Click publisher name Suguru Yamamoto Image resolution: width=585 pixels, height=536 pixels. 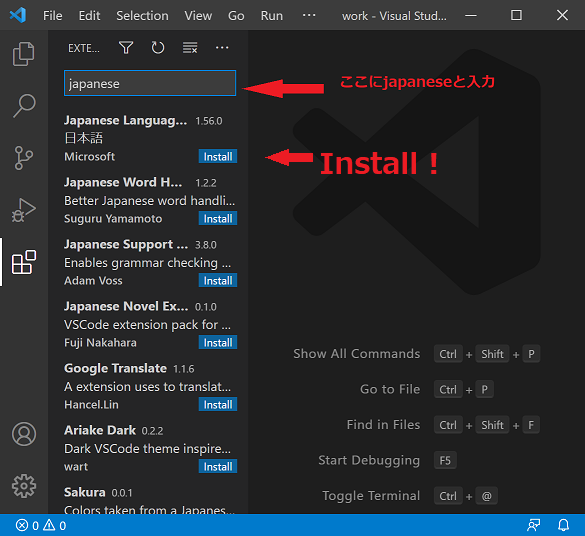[x=113, y=219]
